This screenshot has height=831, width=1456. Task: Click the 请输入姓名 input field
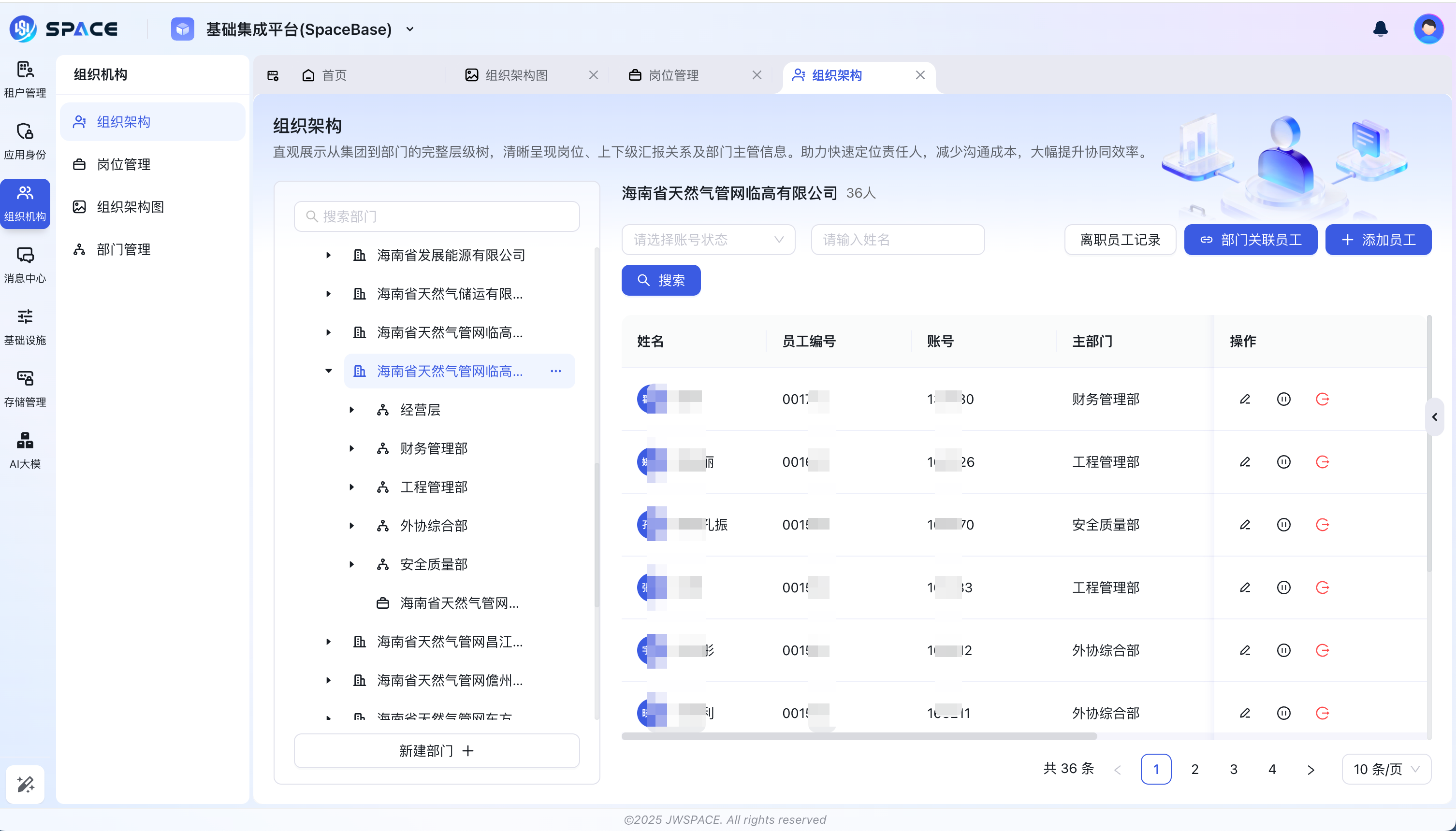[x=898, y=240]
